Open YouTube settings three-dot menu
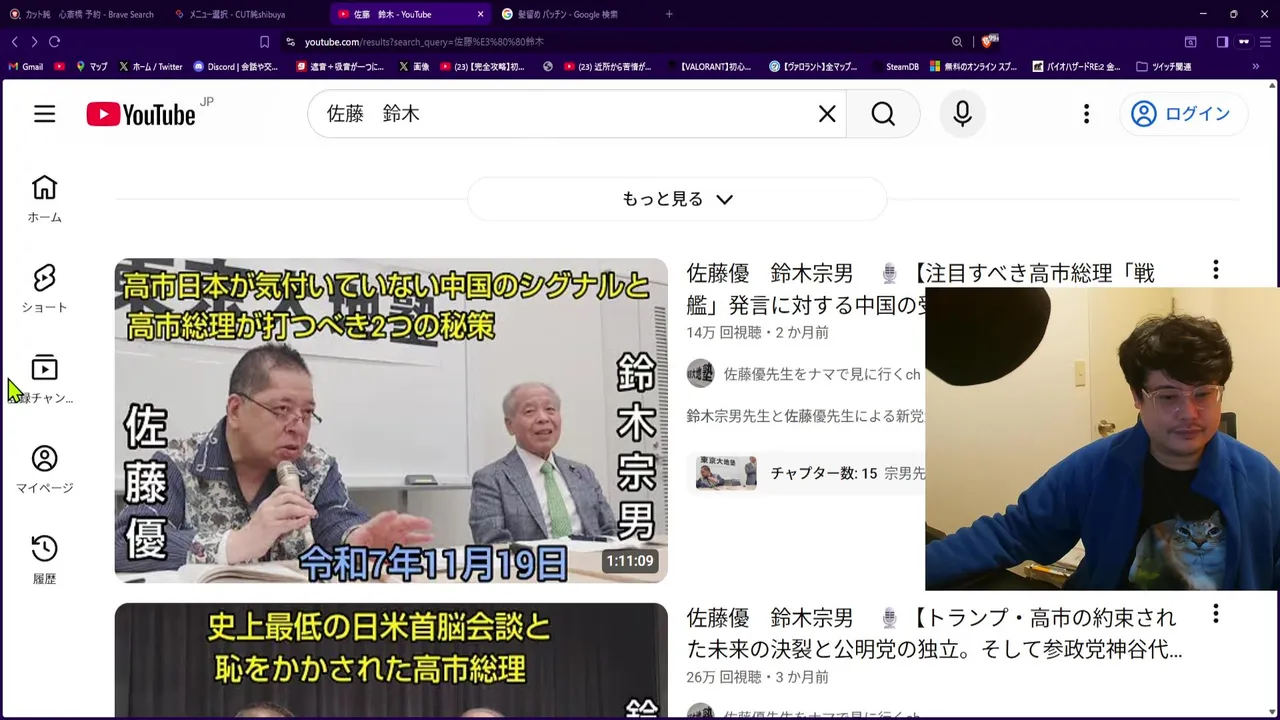Image resolution: width=1280 pixels, height=720 pixels. pyautogui.click(x=1086, y=114)
